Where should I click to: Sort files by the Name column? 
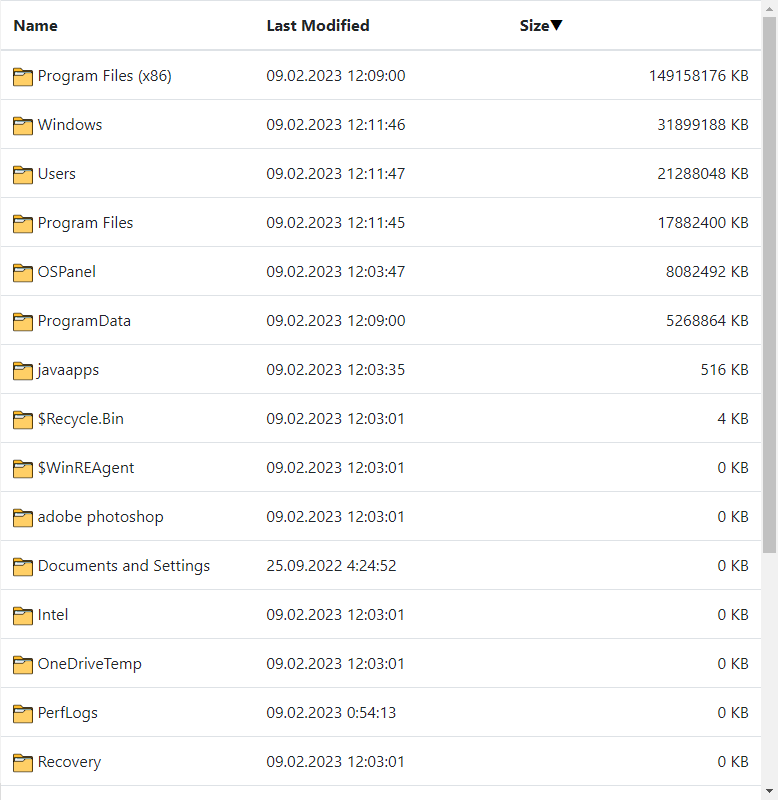coord(35,25)
